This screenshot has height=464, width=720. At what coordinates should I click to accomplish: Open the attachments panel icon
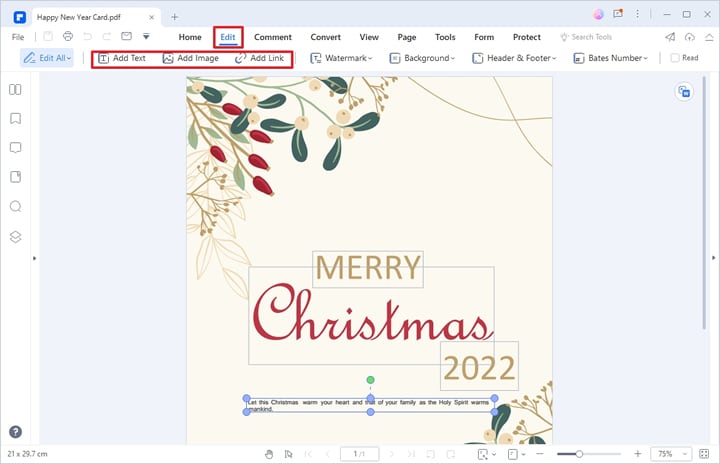coord(15,177)
